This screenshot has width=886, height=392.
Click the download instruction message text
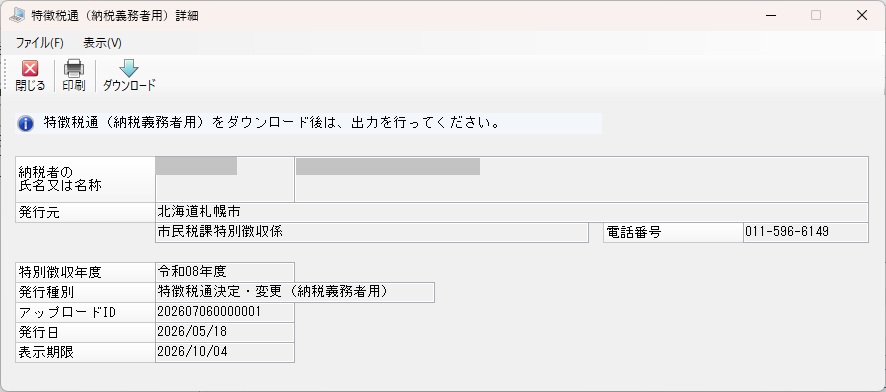point(272,123)
